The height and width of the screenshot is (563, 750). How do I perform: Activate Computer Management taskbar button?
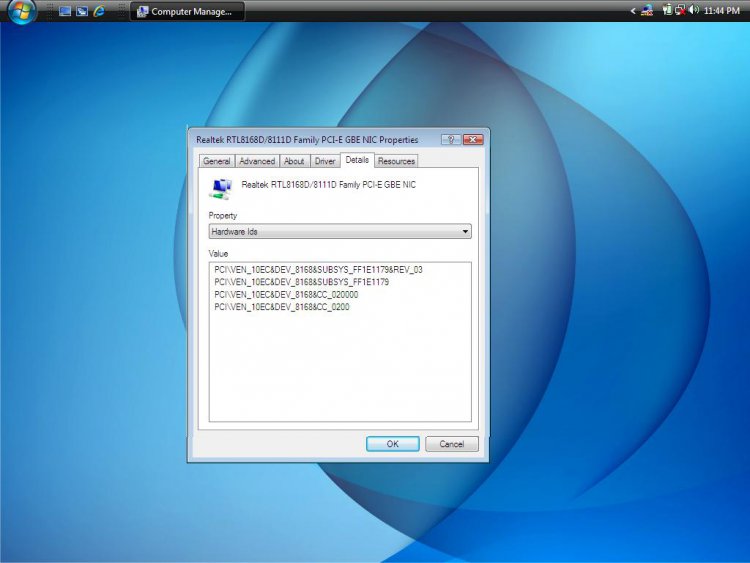tap(187, 11)
